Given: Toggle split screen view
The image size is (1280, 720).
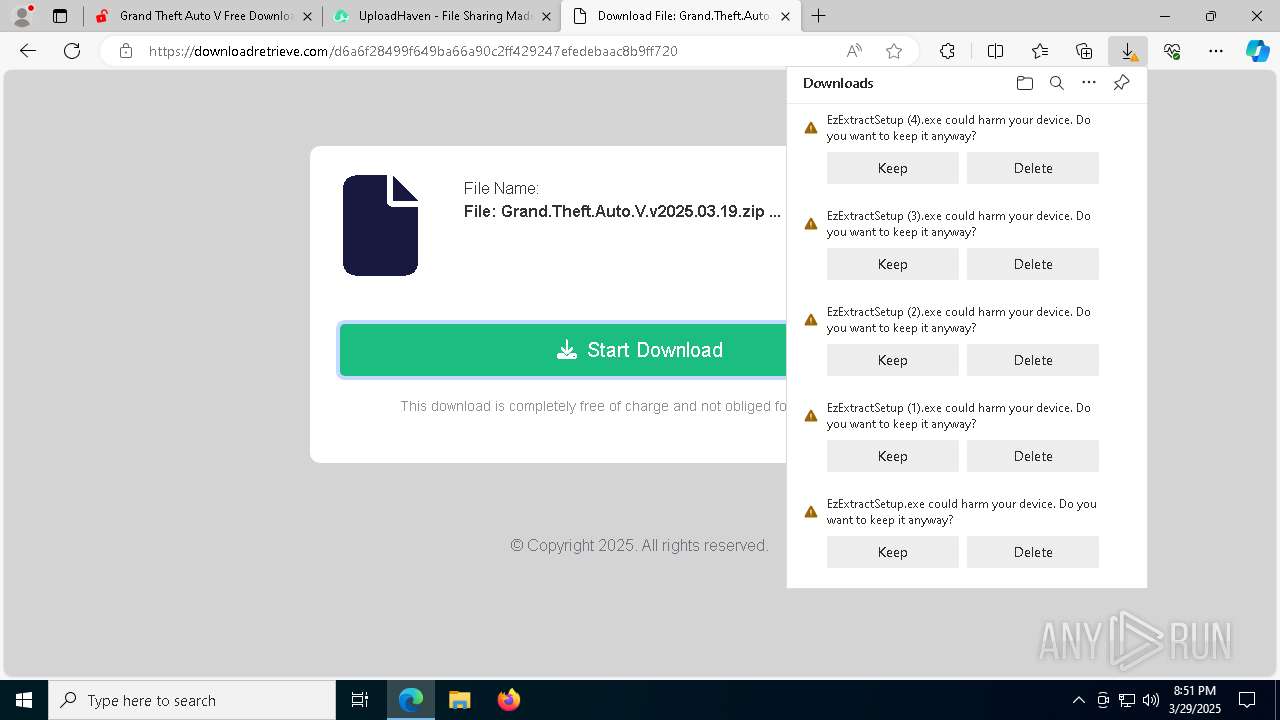Looking at the screenshot, I should tap(996, 51).
